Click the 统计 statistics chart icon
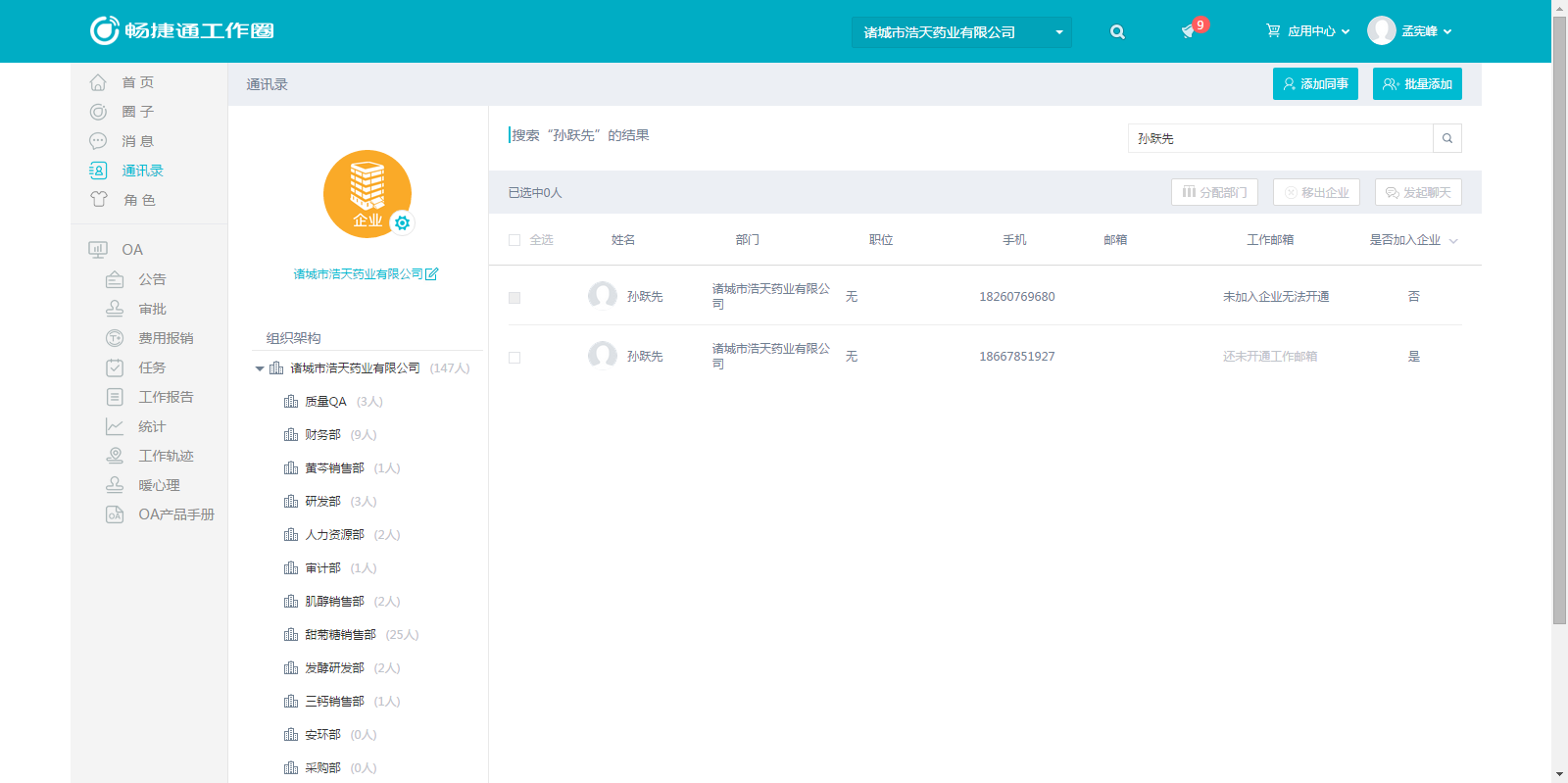Image resolution: width=1568 pixels, height=783 pixels. pos(115,426)
